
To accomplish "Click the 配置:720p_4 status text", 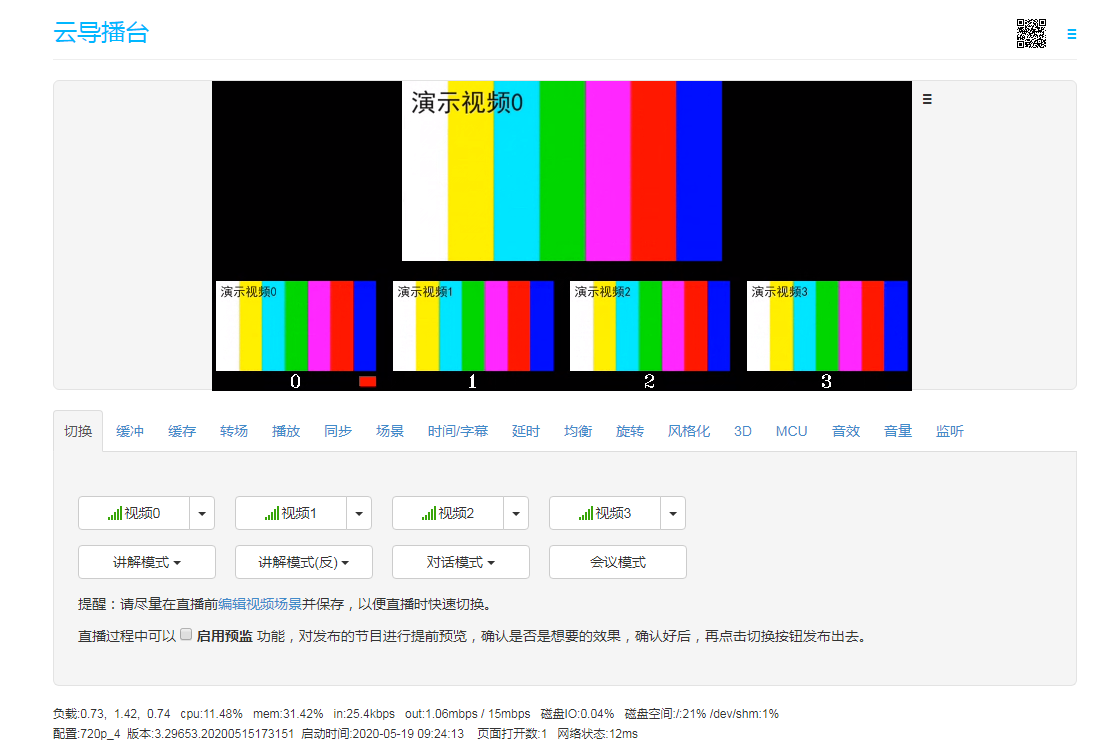I will coord(86,734).
